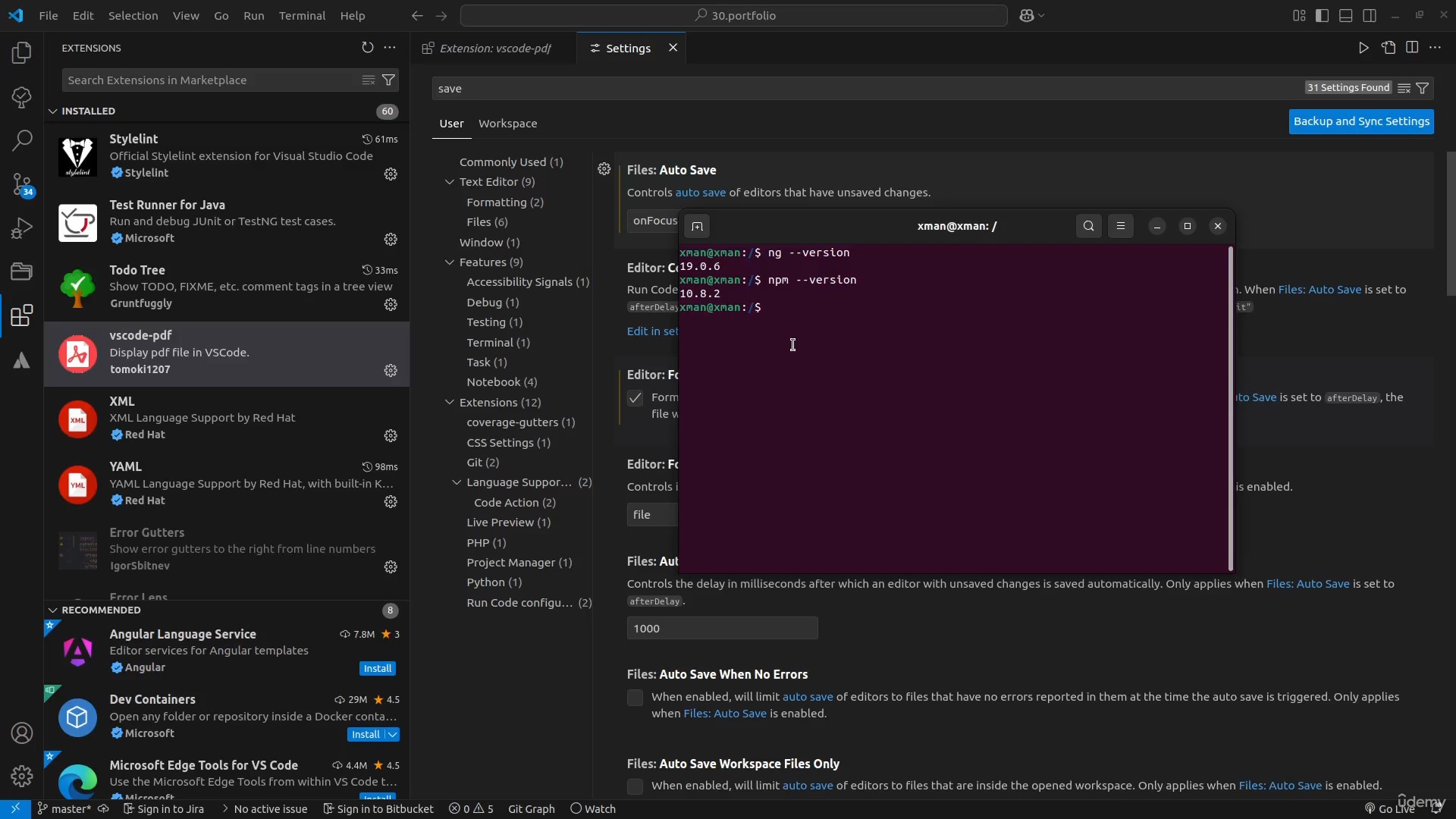Open the File menu
Image resolution: width=1456 pixels, height=819 pixels.
click(48, 15)
